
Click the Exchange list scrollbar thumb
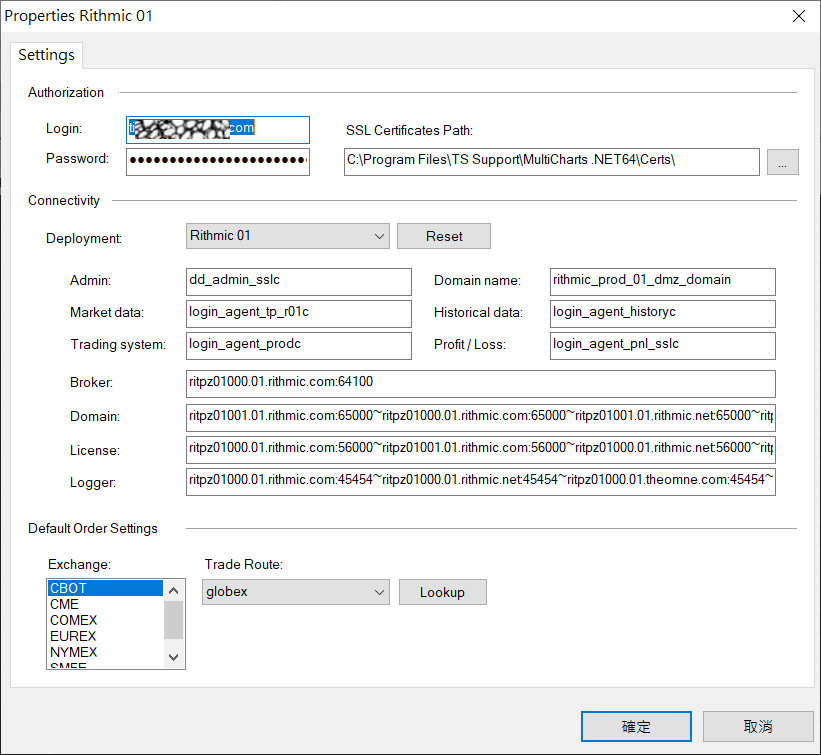point(174,620)
